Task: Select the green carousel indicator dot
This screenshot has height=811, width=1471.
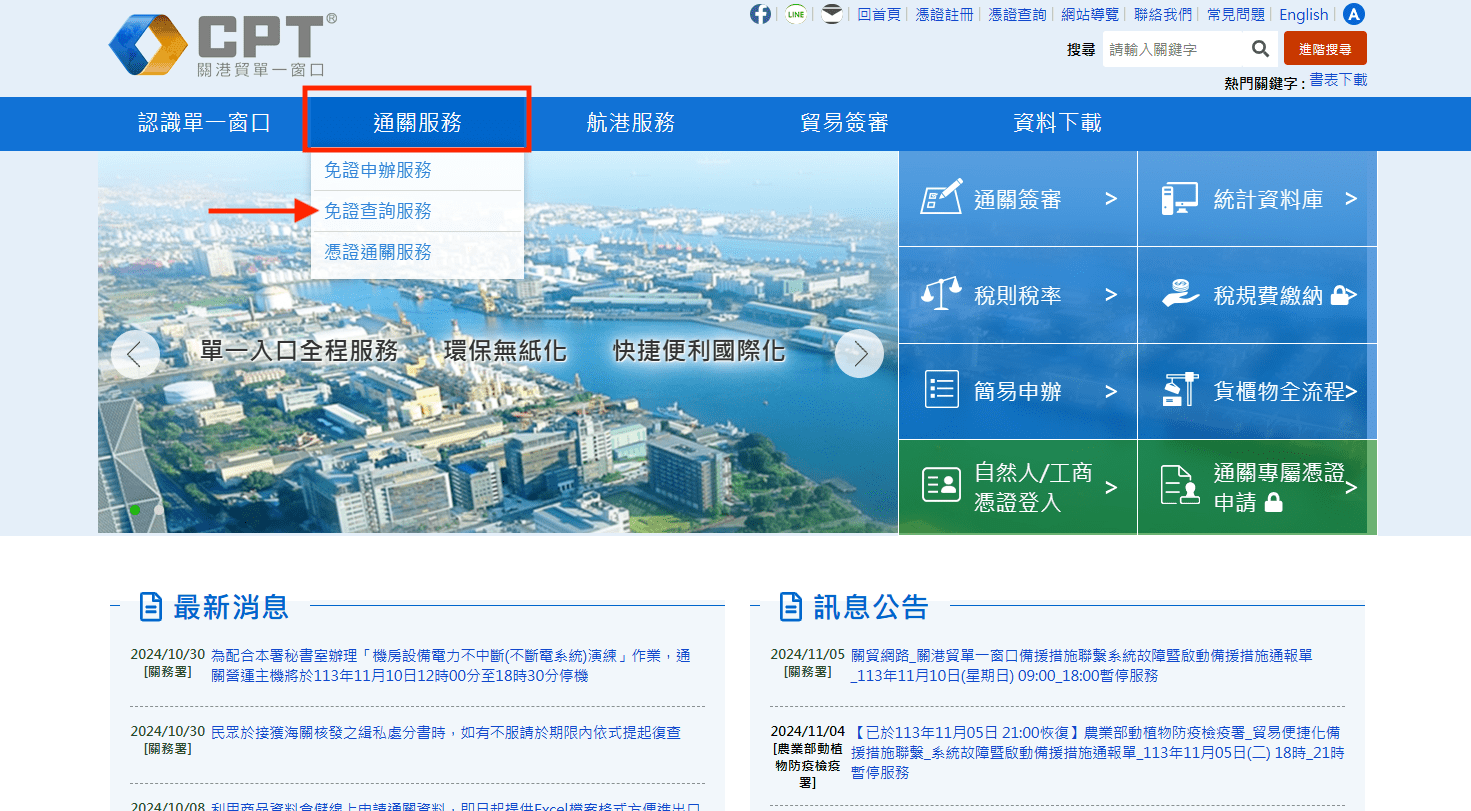Action: [135, 510]
